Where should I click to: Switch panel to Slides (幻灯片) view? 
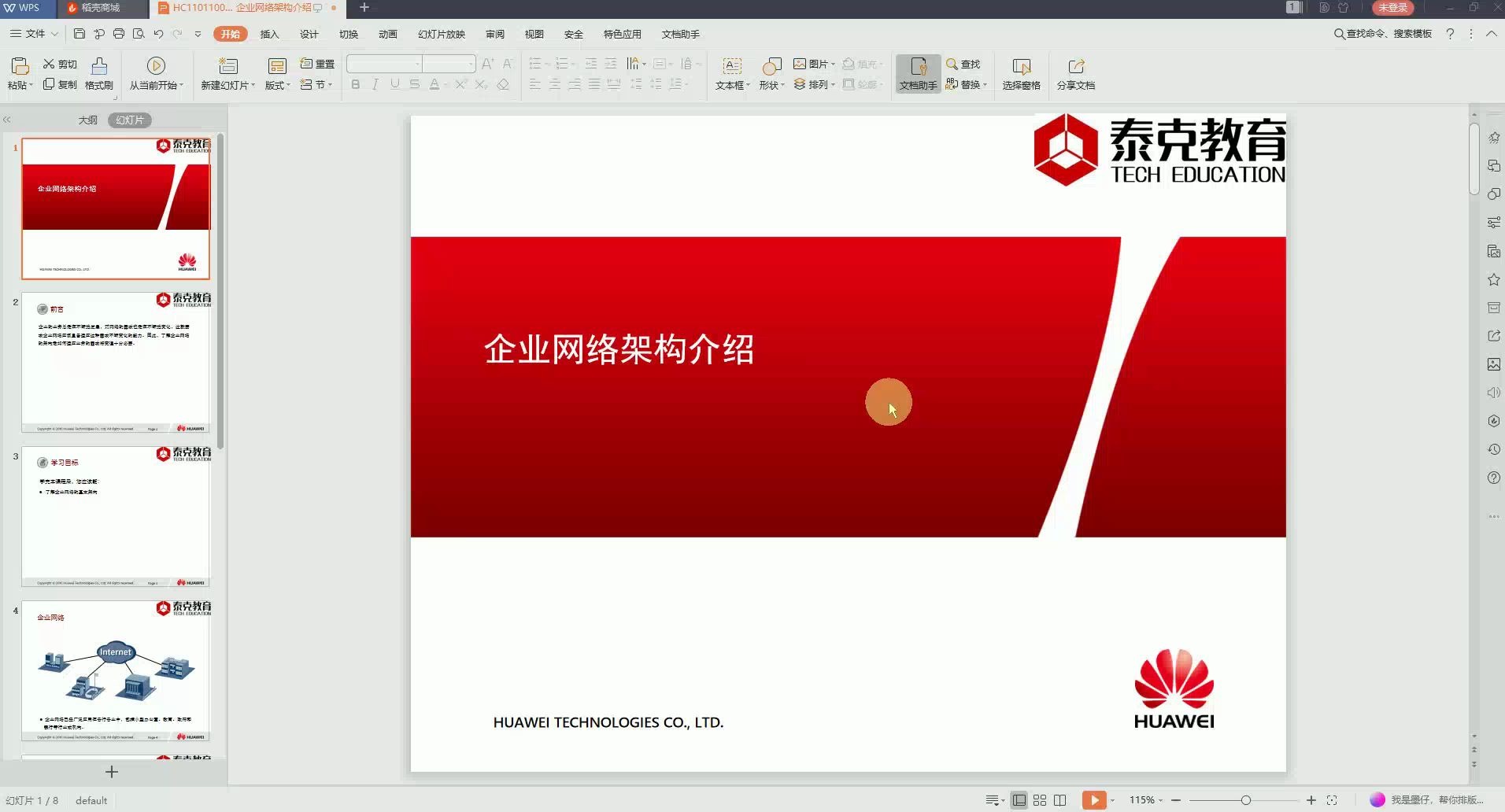[x=130, y=120]
